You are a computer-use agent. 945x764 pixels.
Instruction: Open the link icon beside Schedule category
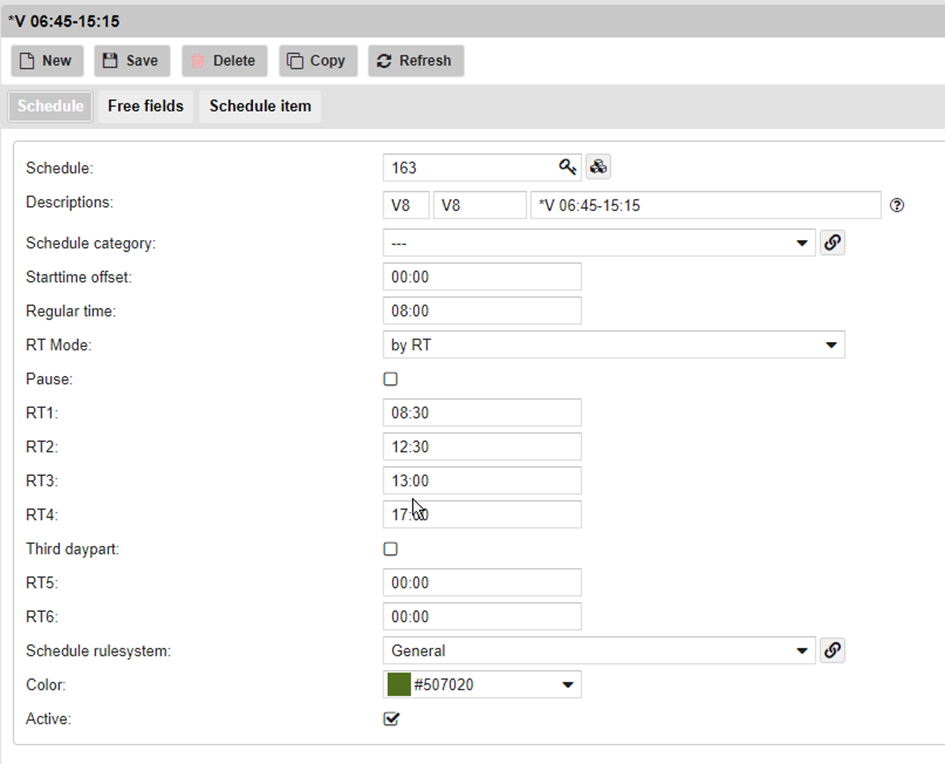[832, 243]
